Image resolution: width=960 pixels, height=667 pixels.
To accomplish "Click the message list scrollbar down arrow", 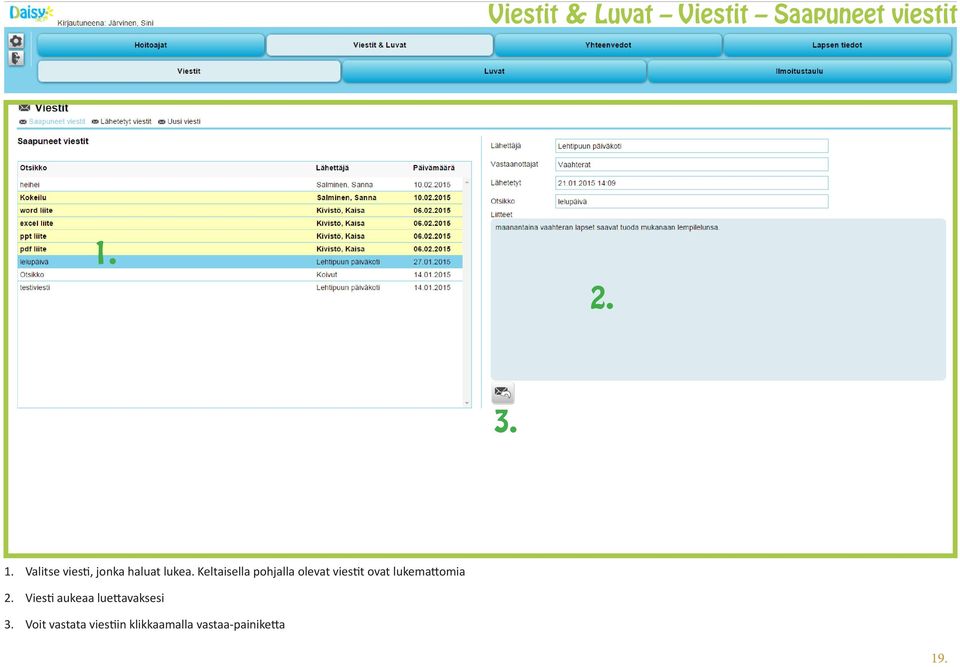I will [467, 403].
